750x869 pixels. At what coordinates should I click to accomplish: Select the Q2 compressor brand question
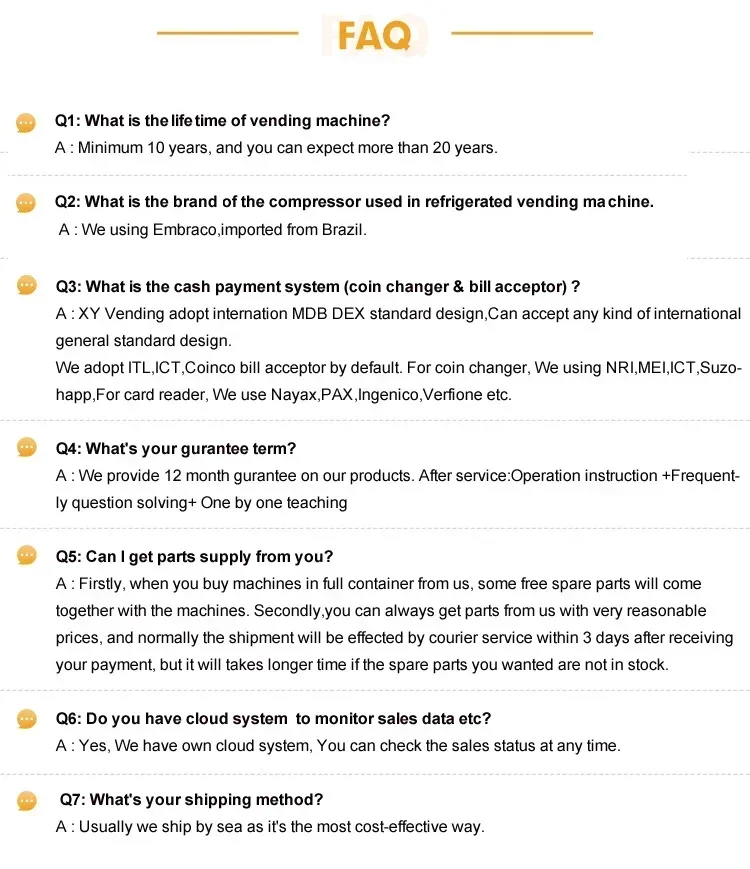pyautogui.click(x=354, y=202)
